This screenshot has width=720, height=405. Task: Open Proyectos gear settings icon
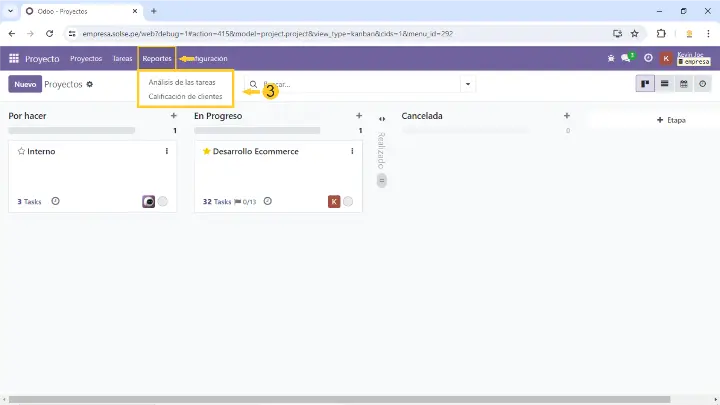pos(90,85)
